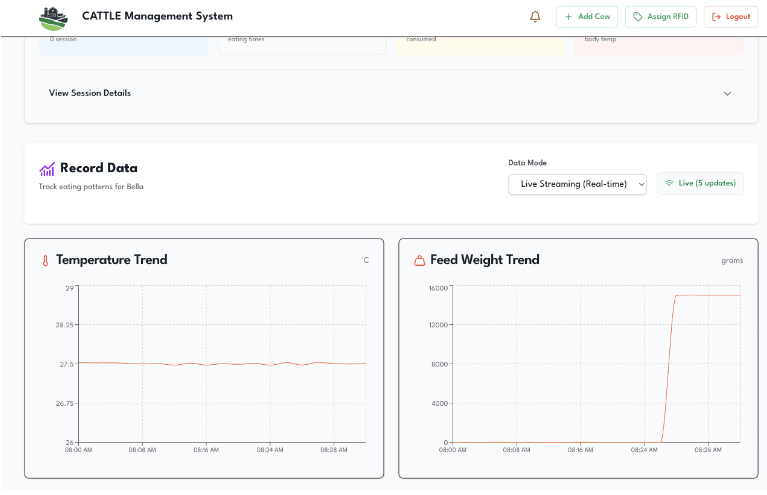Click the thermometer icon beside Temperature Trend
Image resolution: width=767 pixels, height=495 pixels.
[x=45, y=261]
